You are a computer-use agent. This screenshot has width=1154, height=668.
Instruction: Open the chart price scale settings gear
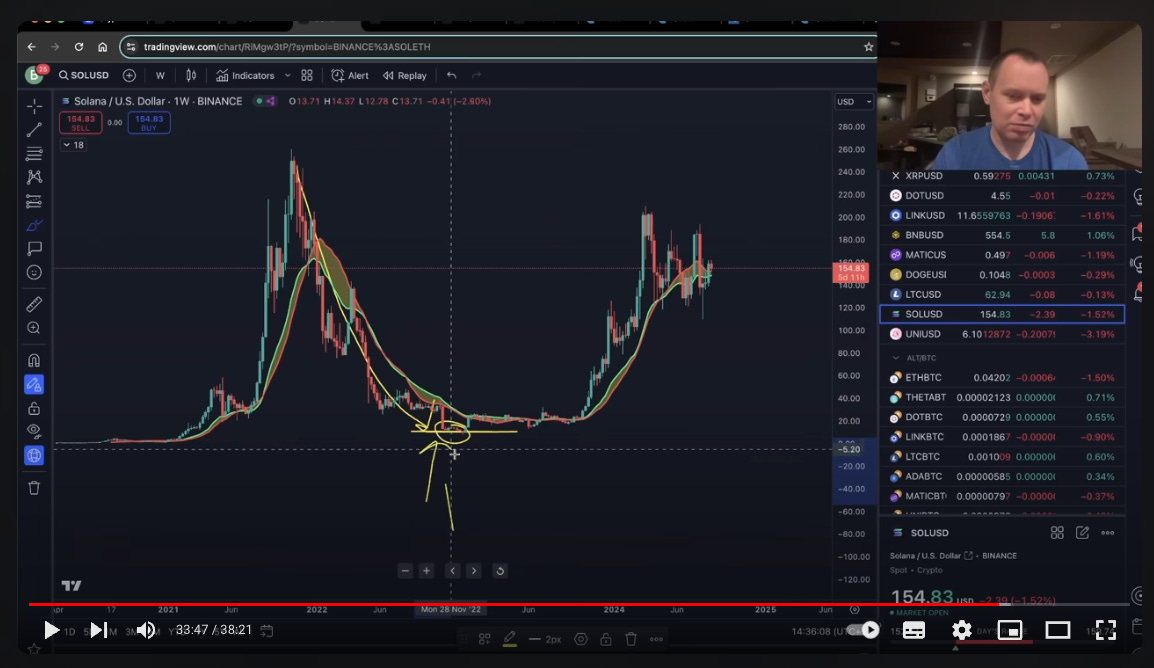pyautogui.click(x=854, y=609)
